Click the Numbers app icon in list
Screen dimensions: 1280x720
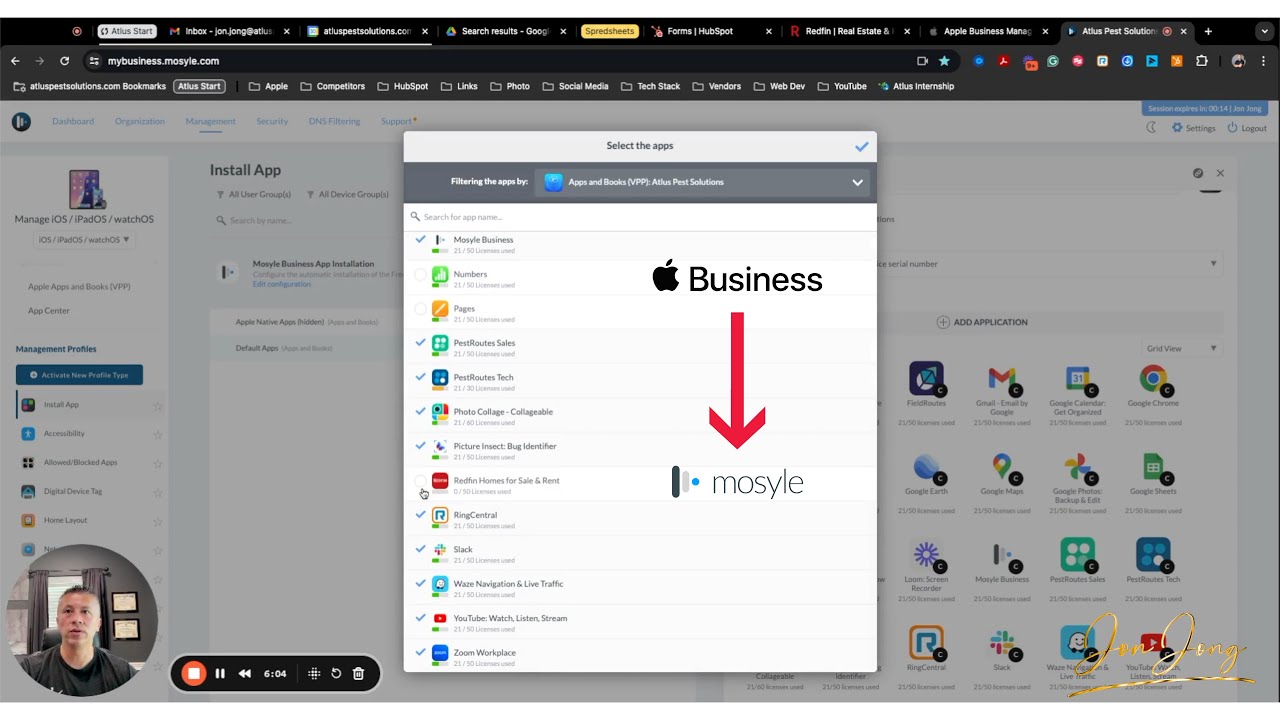pyautogui.click(x=440, y=274)
